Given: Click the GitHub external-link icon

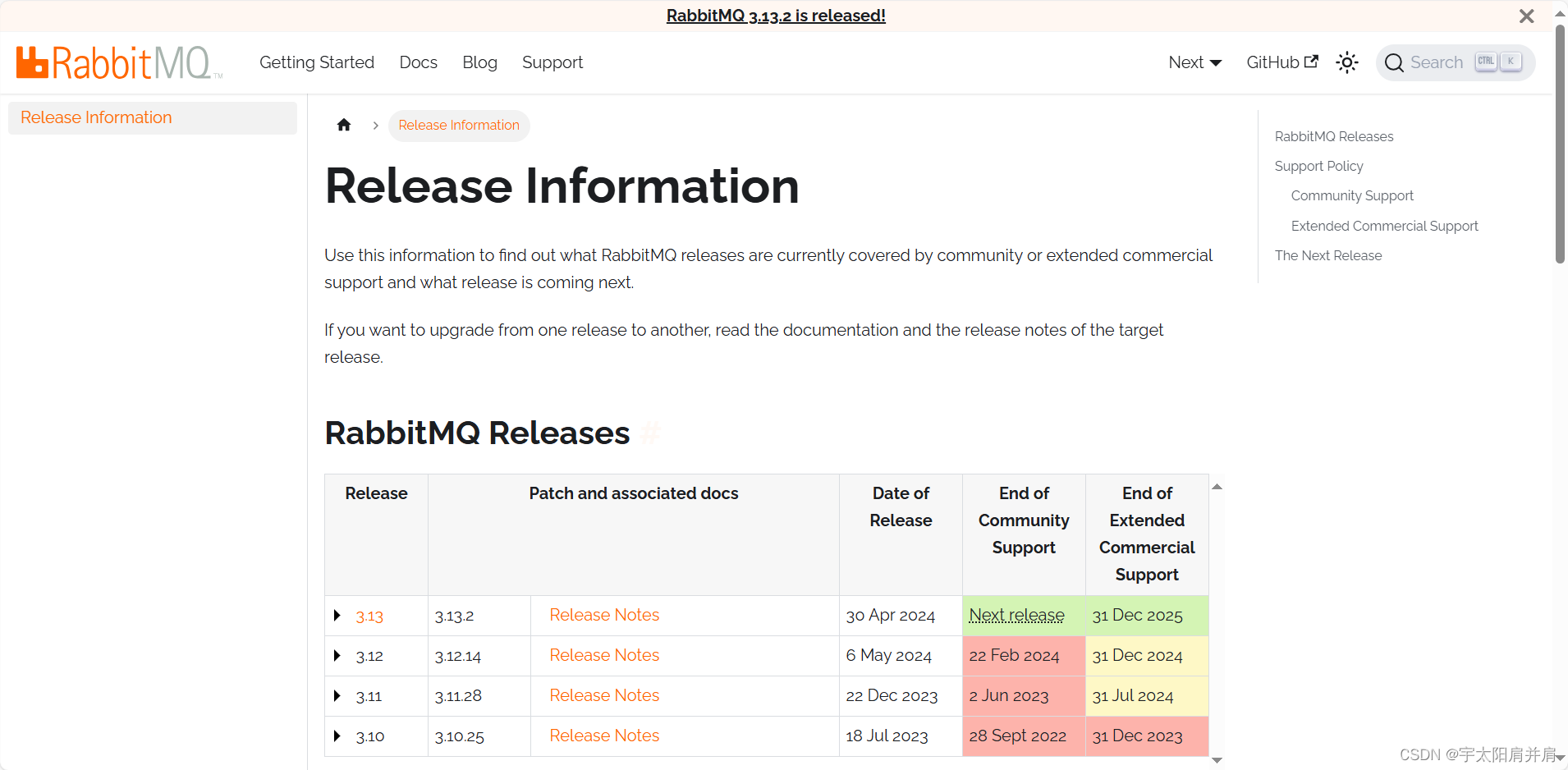Looking at the screenshot, I should point(1311,62).
